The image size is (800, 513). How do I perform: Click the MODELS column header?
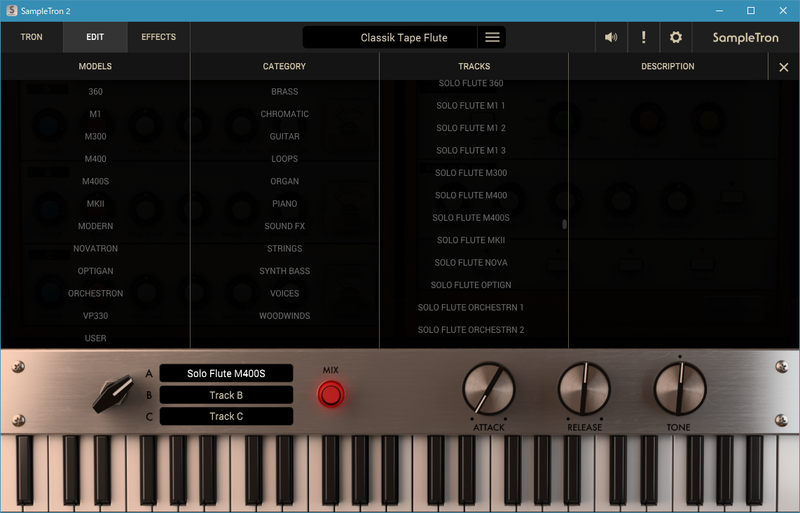tap(95, 66)
